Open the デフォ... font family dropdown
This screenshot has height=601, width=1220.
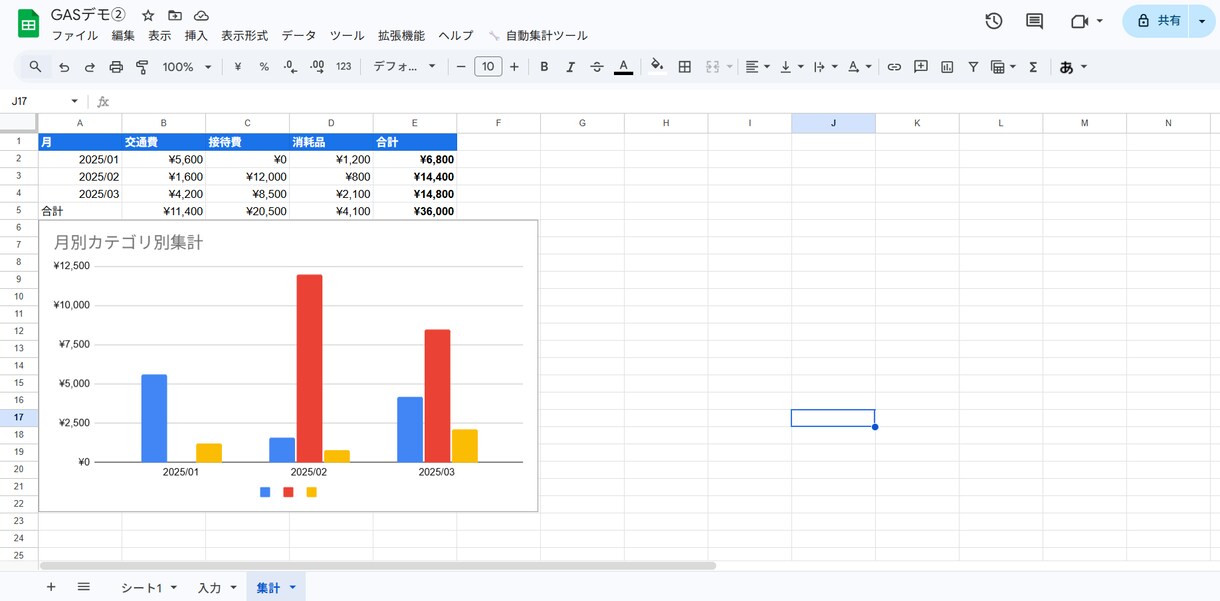pyautogui.click(x=404, y=67)
